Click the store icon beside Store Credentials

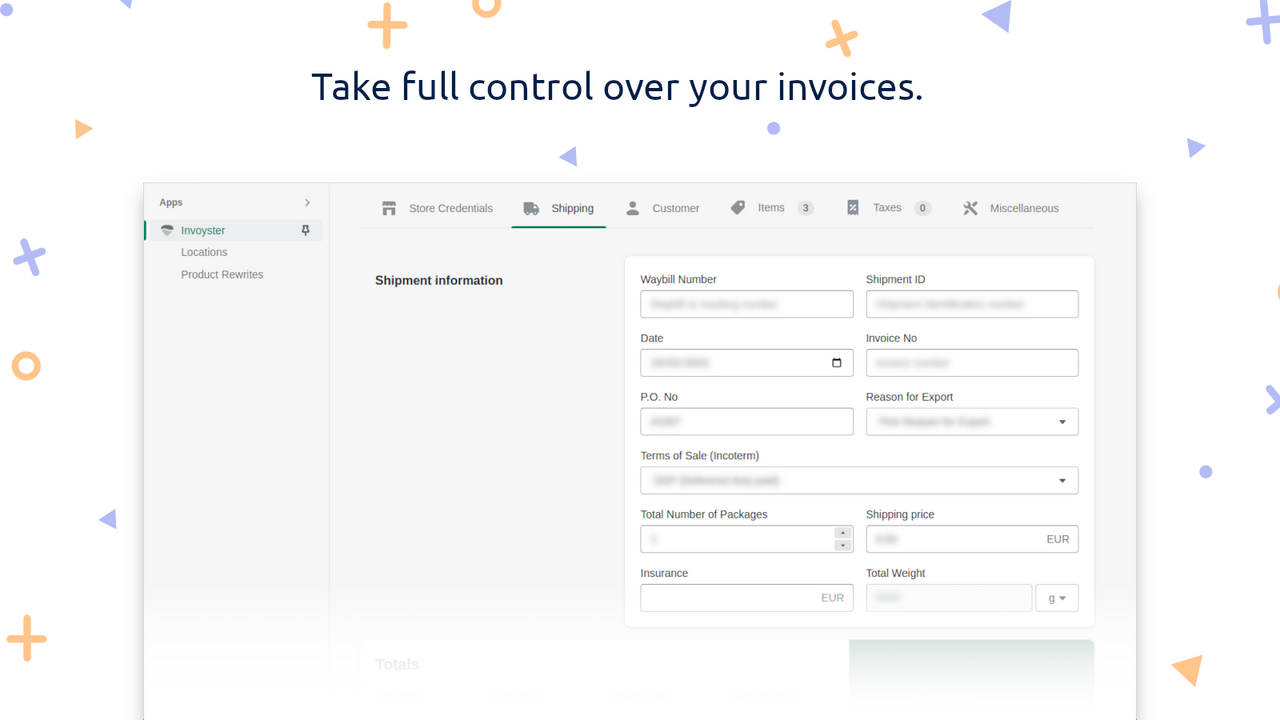[x=389, y=208]
